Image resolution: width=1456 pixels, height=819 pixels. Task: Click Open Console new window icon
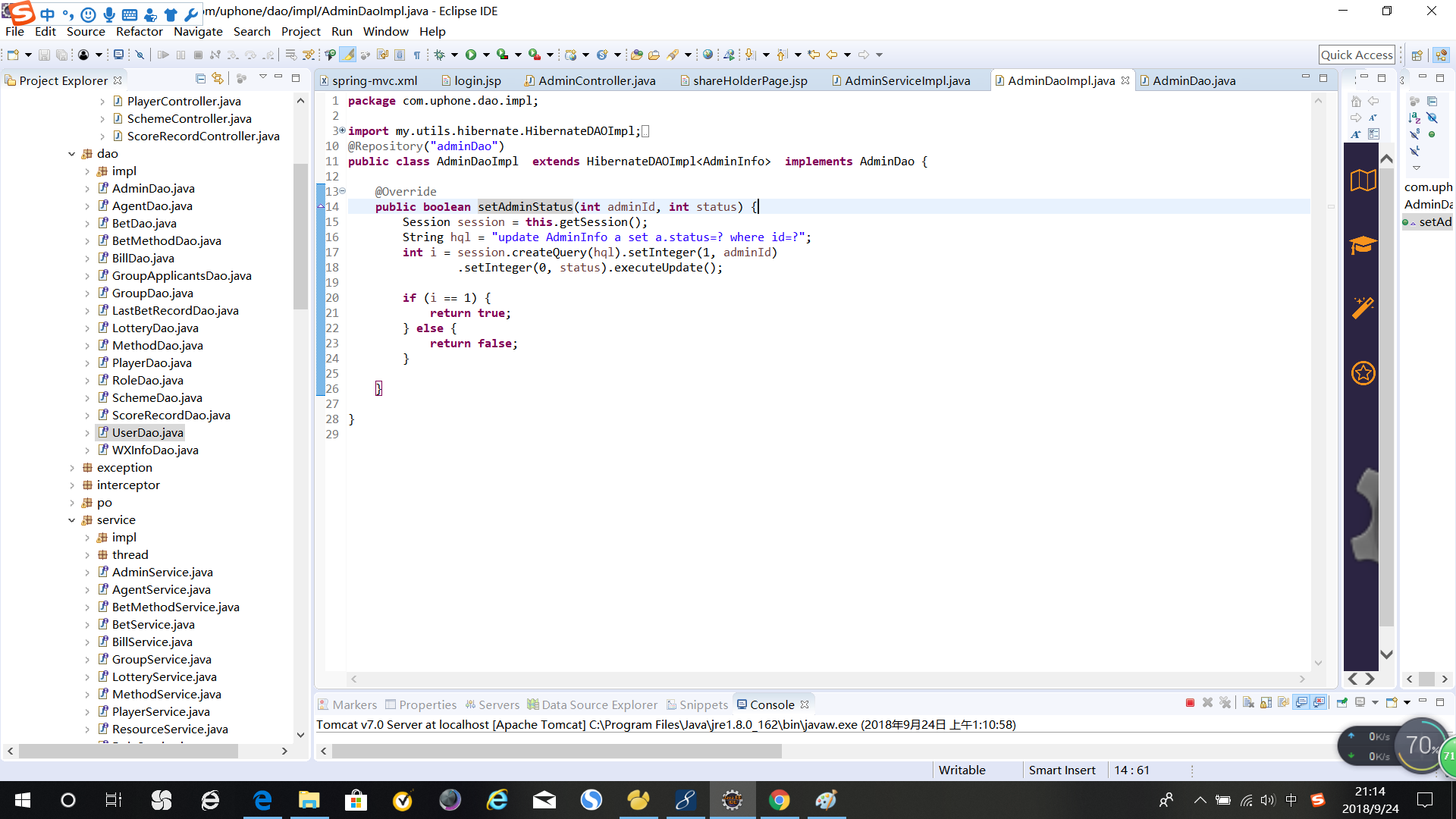[x=1391, y=703]
